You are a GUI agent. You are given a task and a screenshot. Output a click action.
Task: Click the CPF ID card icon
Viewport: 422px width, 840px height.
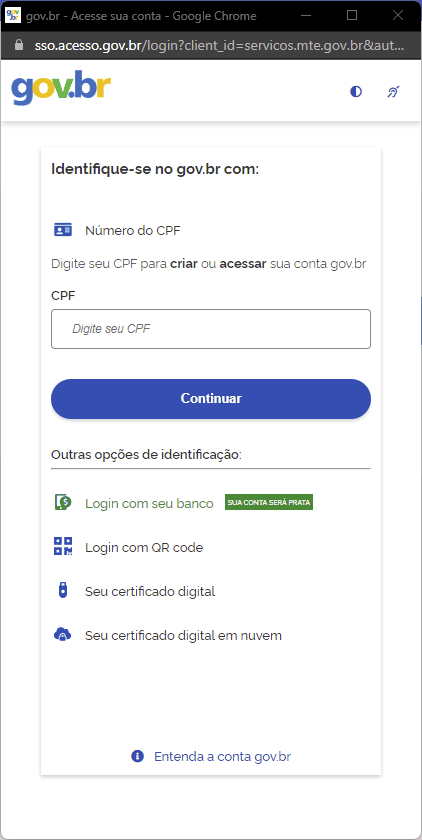pyautogui.click(x=63, y=230)
